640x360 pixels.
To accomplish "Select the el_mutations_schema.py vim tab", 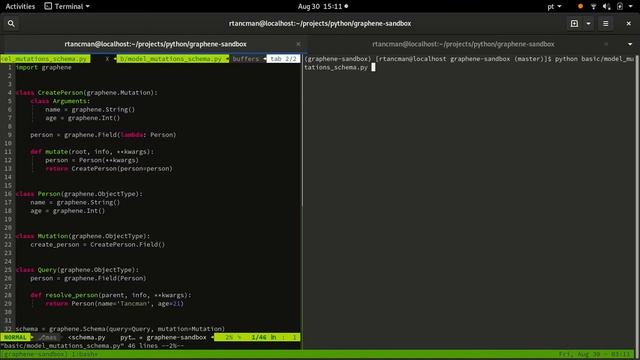I will pyautogui.click(x=45, y=59).
